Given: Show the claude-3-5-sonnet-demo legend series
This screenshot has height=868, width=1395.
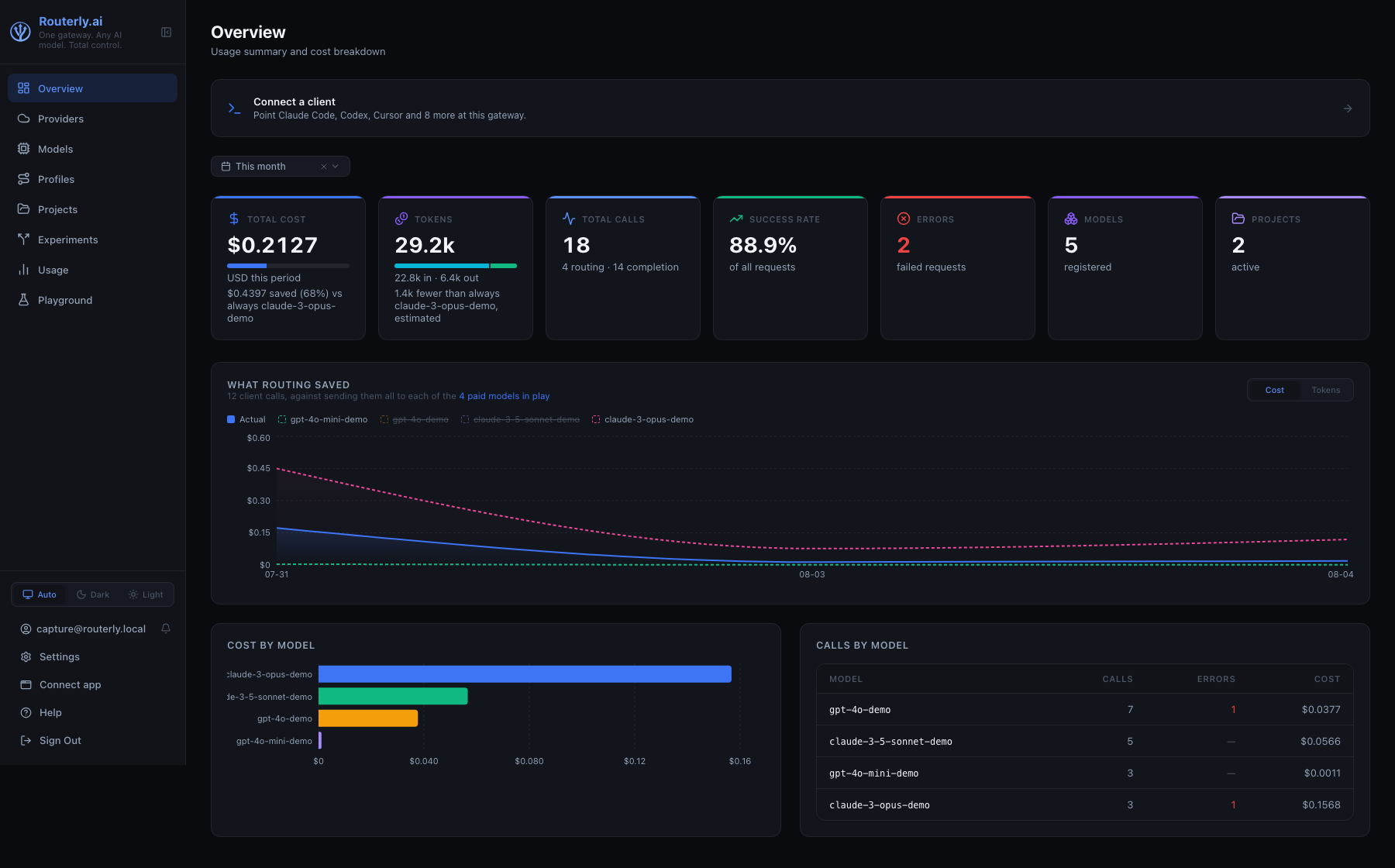Looking at the screenshot, I should [521, 419].
